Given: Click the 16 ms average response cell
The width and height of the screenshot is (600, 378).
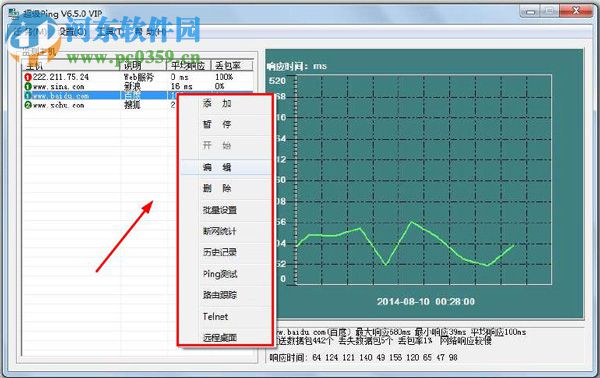Looking at the screenshot, I should click(x=181, y=87).
